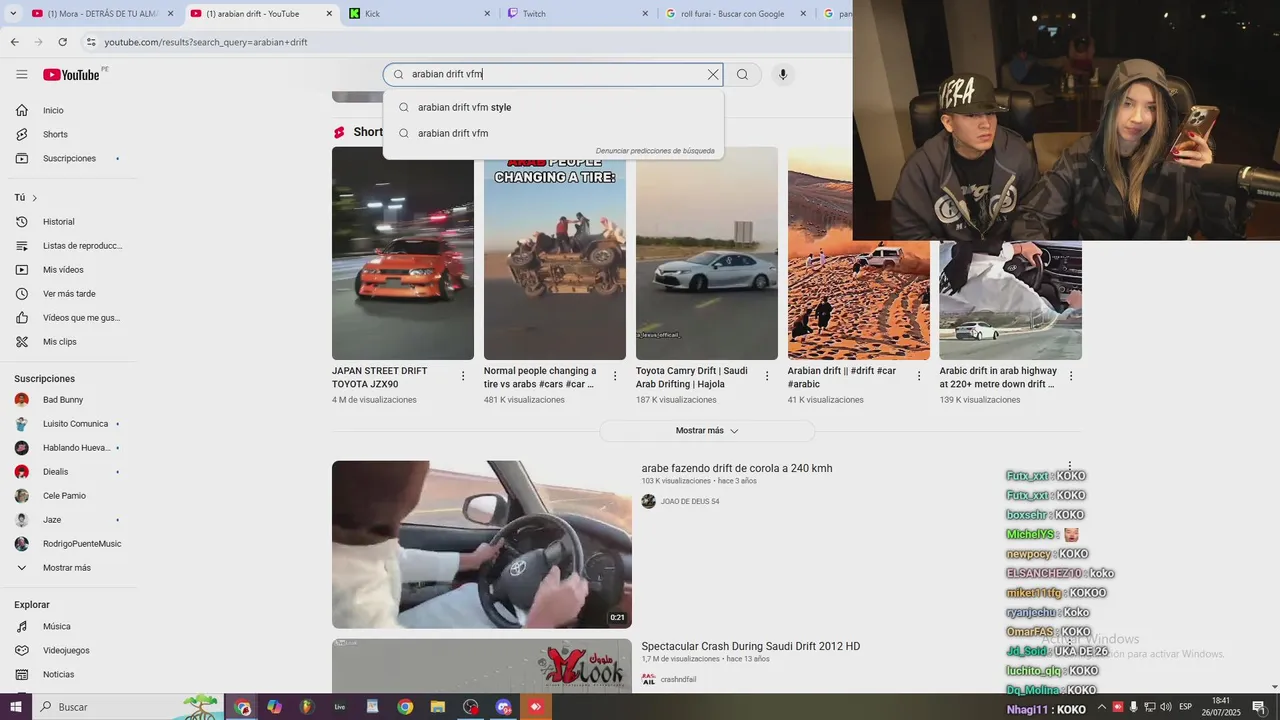Open options for Toyota Camry Drift short

point(767,376)
